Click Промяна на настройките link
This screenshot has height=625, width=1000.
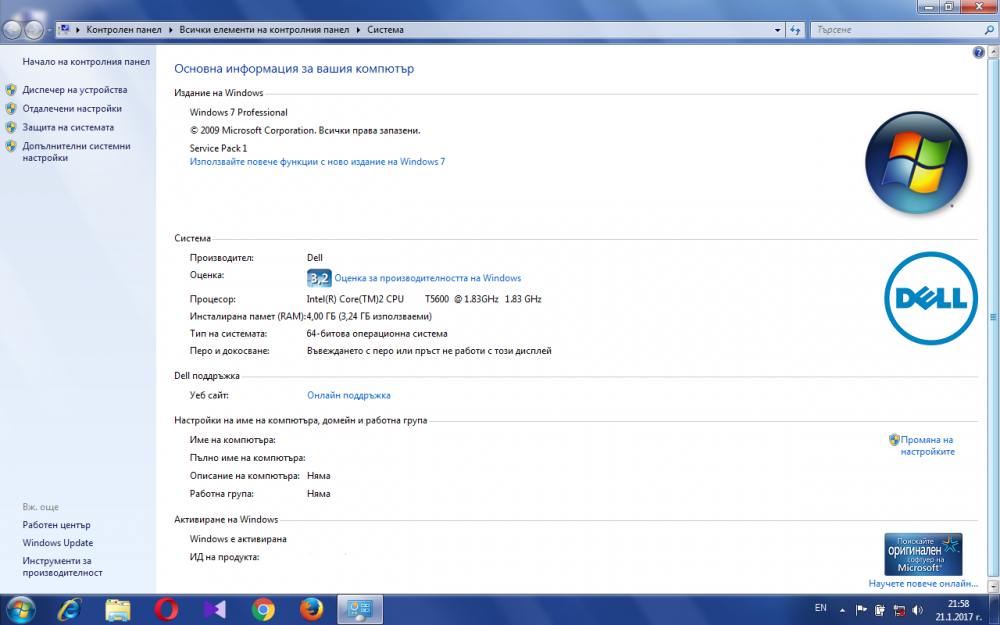point(927,446)
